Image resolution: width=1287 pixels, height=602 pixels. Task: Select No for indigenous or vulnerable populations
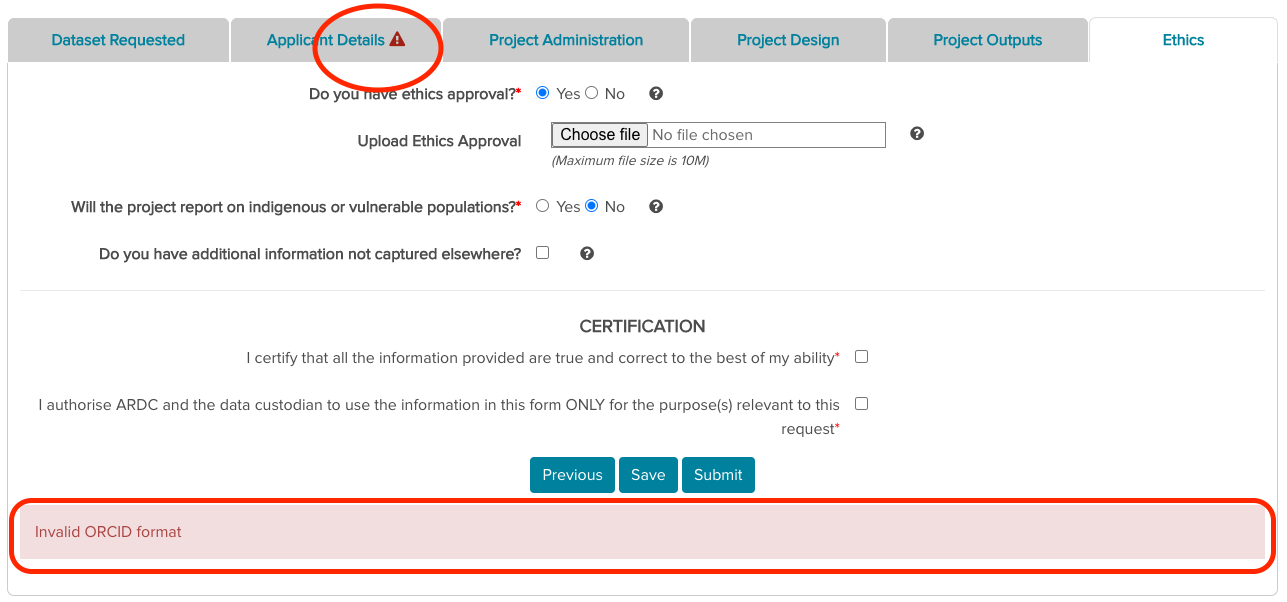point(592,206)
